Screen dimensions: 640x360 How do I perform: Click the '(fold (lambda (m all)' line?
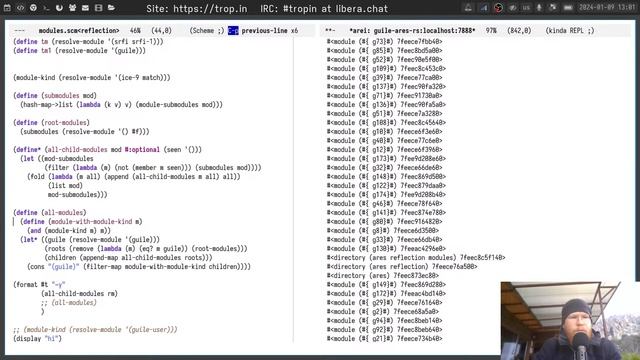[x=134, y=177]
